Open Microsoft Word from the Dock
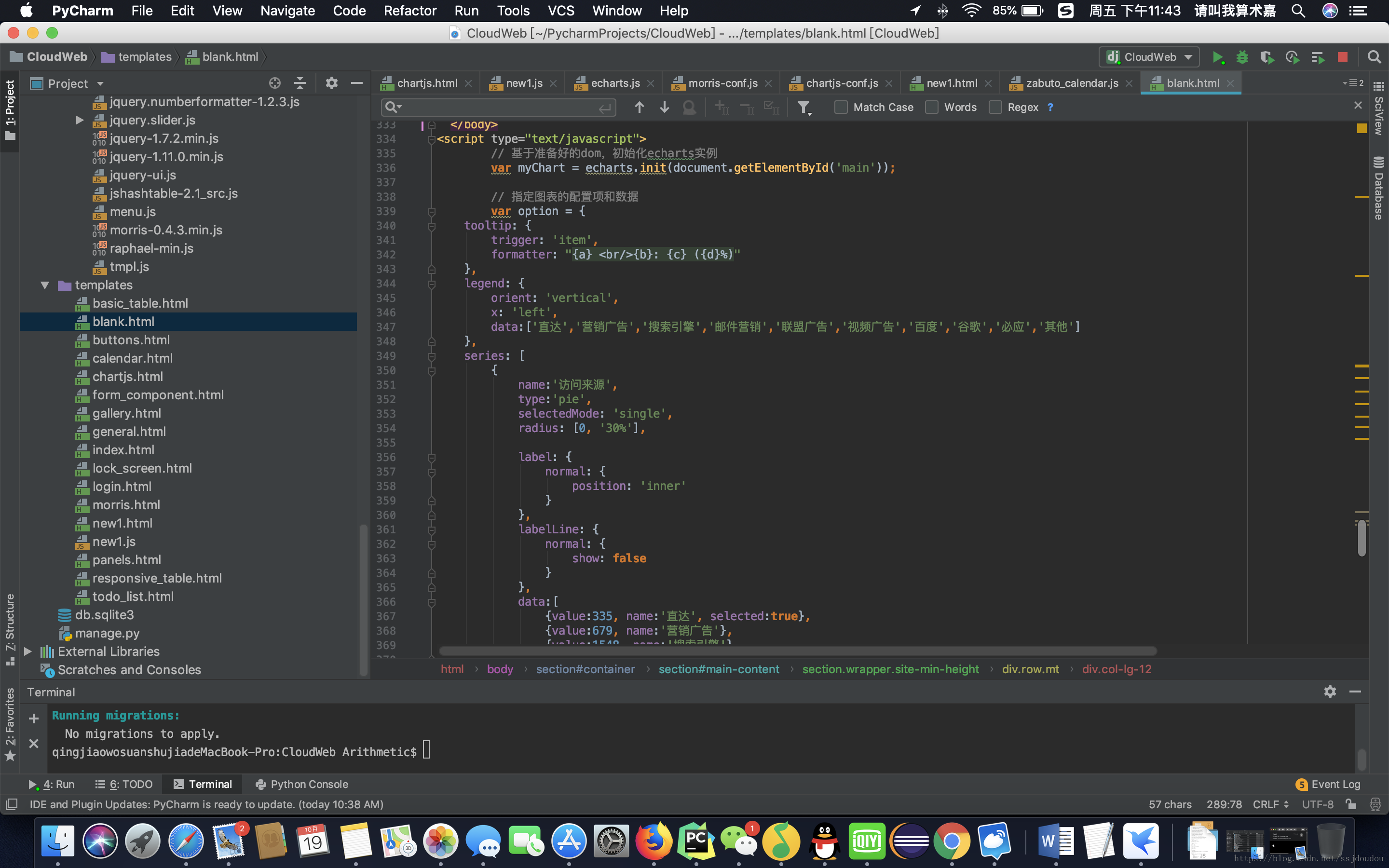This screenshot has width=1389, height=868. (1056, 841)
